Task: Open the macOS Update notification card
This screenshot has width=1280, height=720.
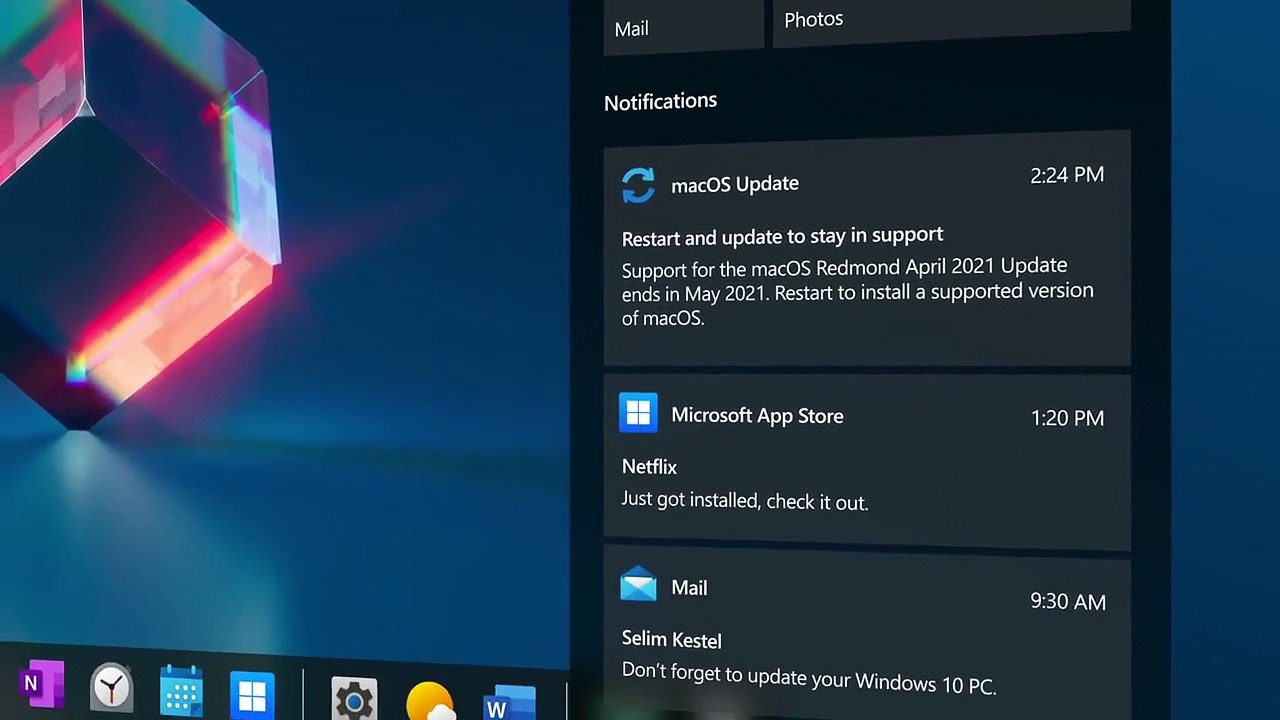Action: tap(867, 248)
